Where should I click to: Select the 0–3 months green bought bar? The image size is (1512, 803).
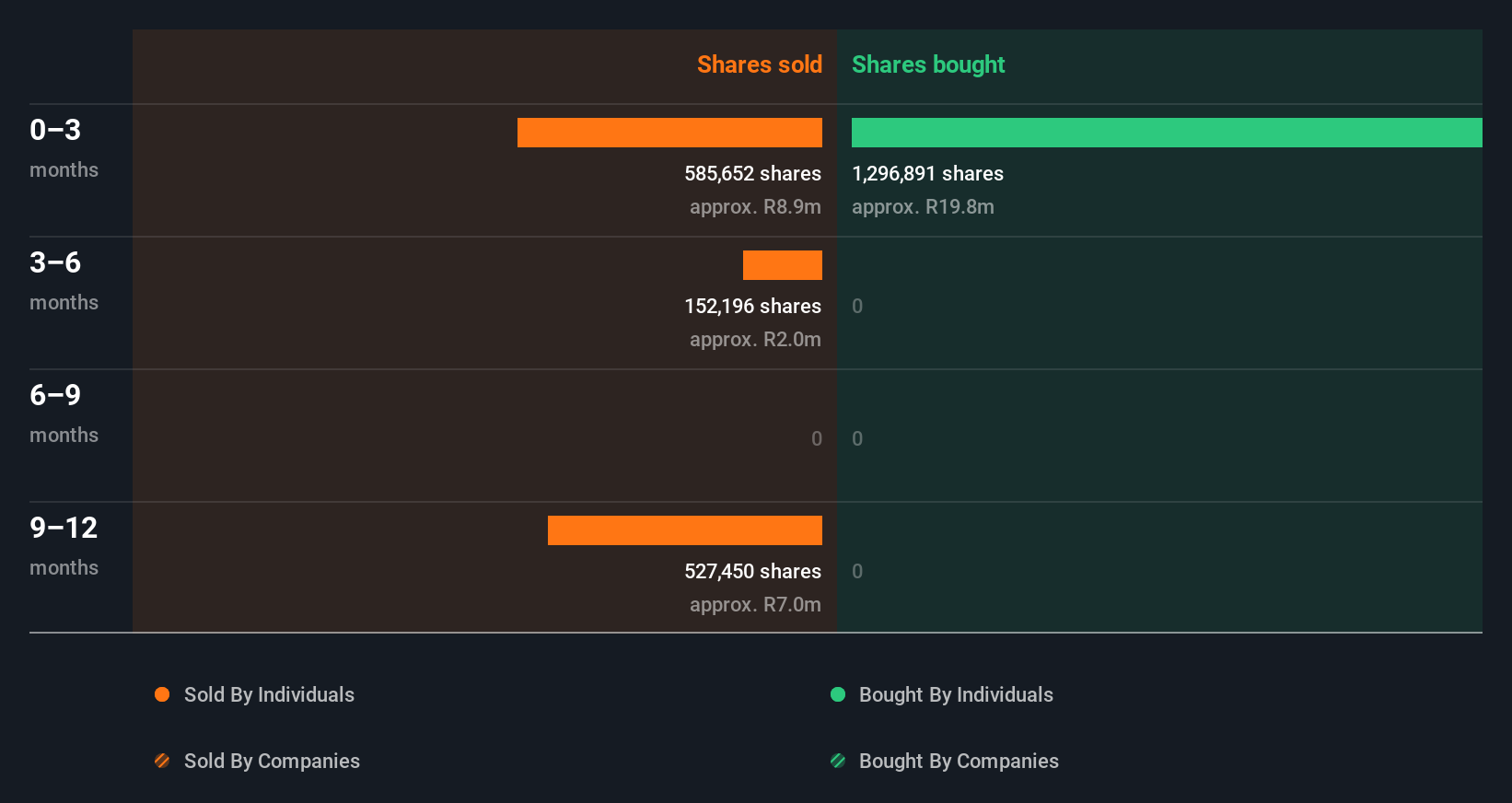coord(1167,133)
